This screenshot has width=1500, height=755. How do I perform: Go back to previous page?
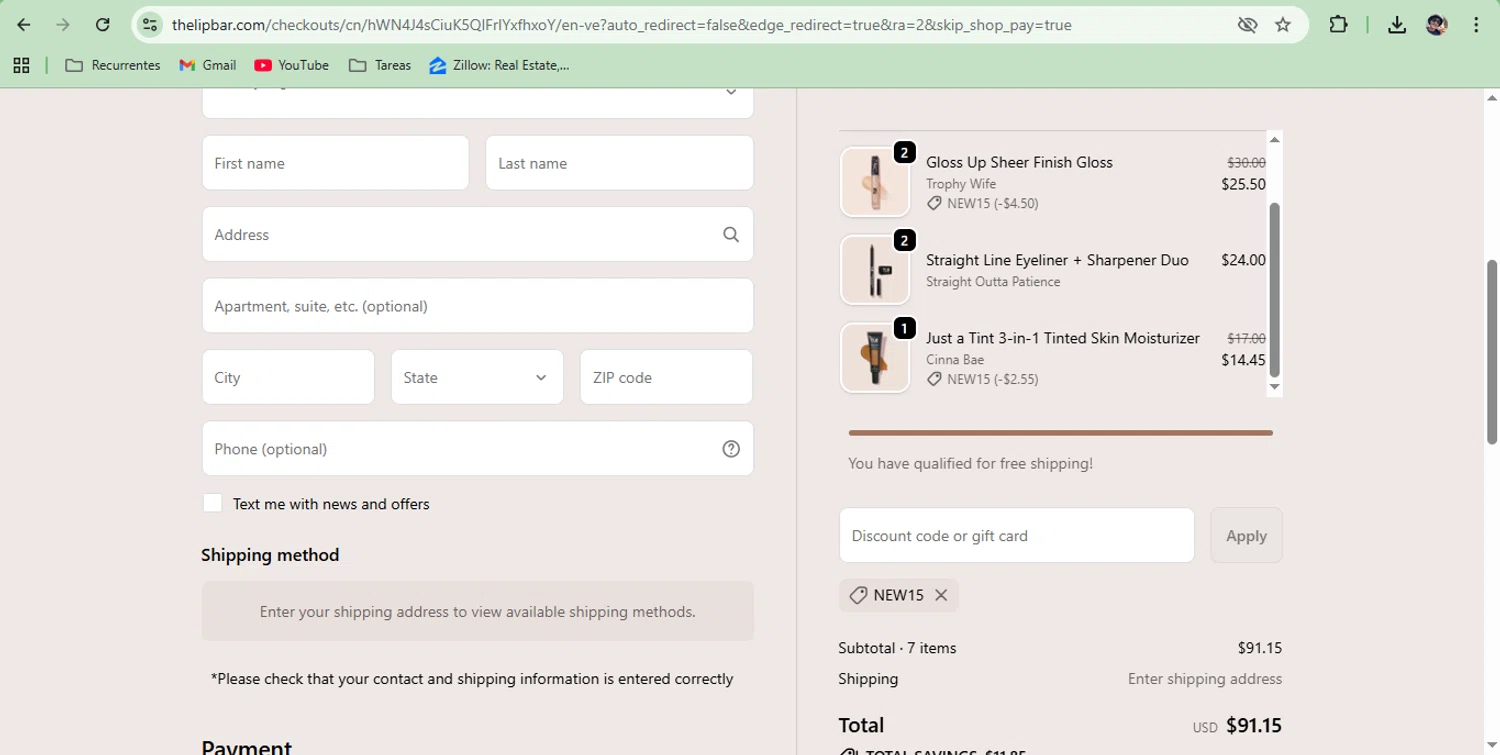click(24, 25)
